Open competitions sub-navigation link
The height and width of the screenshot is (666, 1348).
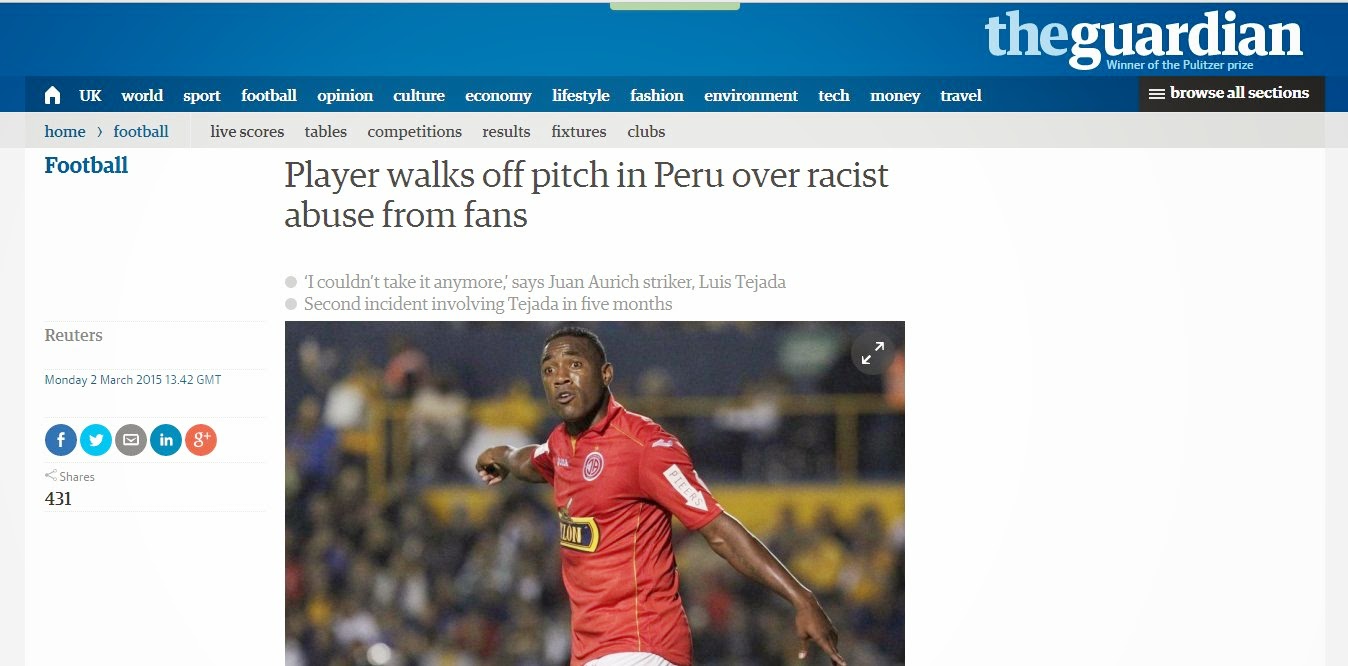(x=414, y=132)
